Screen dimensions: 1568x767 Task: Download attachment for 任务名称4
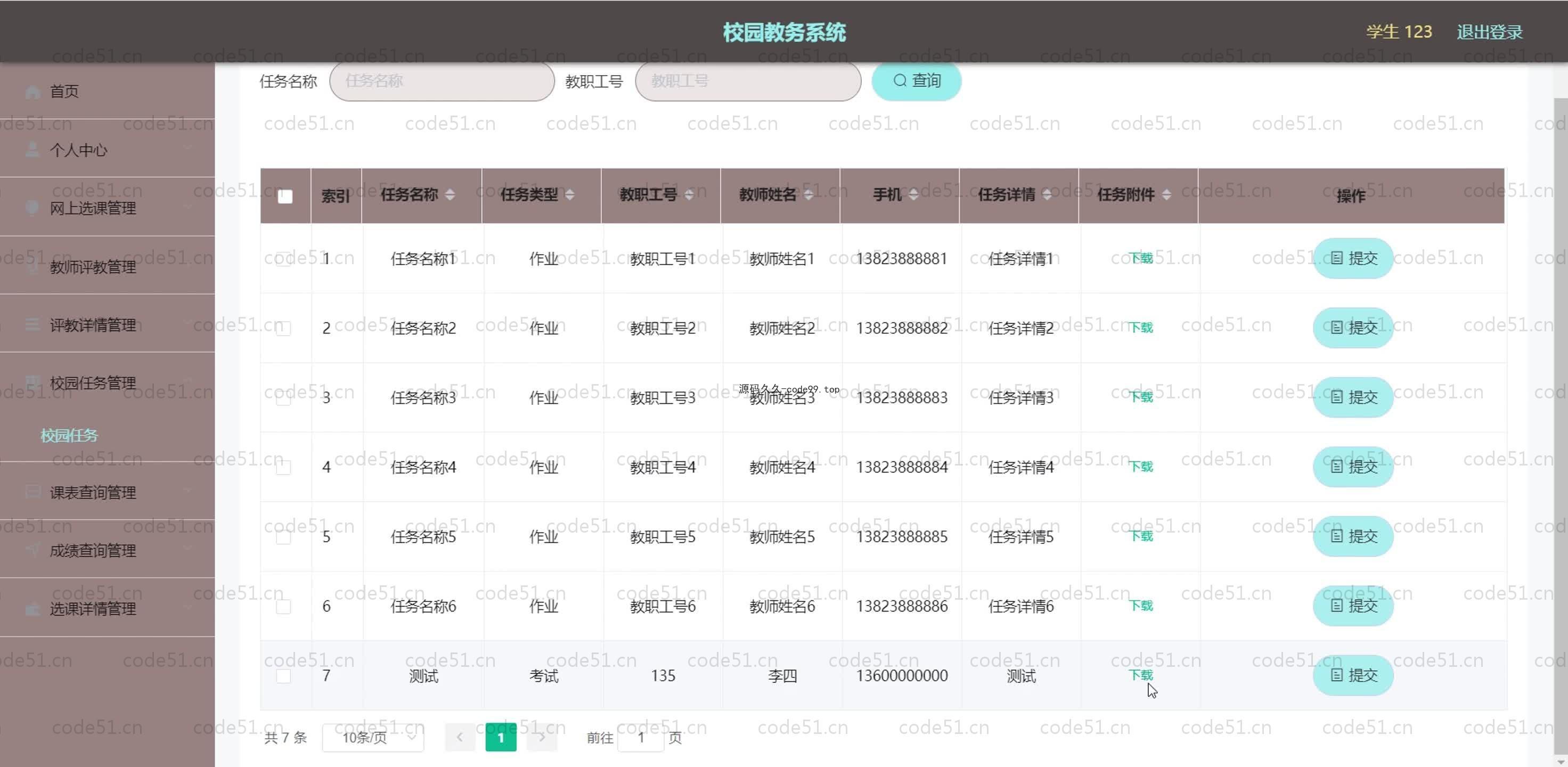click(1141, 466)
